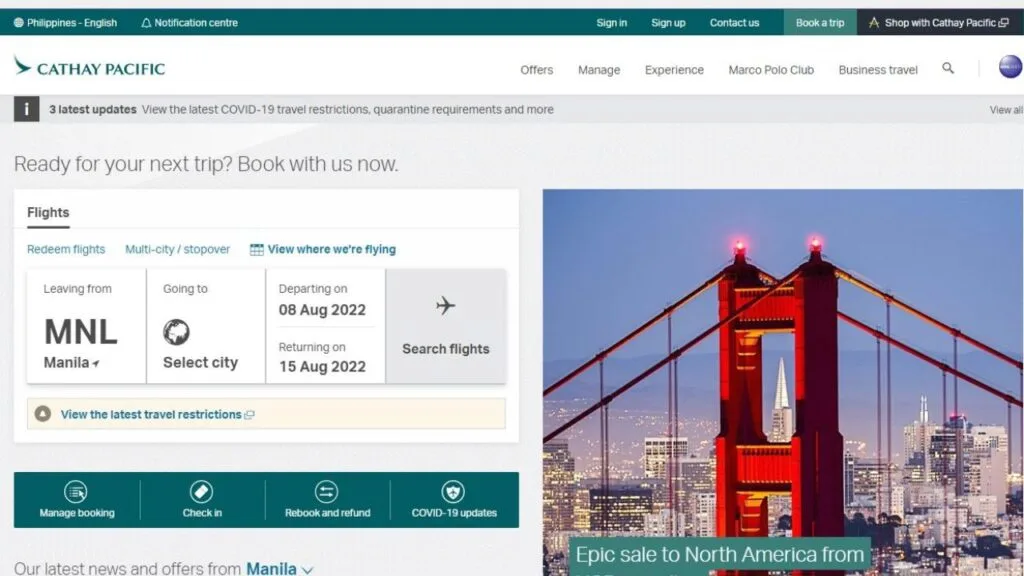The height and width of the screenshot is (576, 1024).
Task: Select the Book a trip tab
Action: [820, 23]
